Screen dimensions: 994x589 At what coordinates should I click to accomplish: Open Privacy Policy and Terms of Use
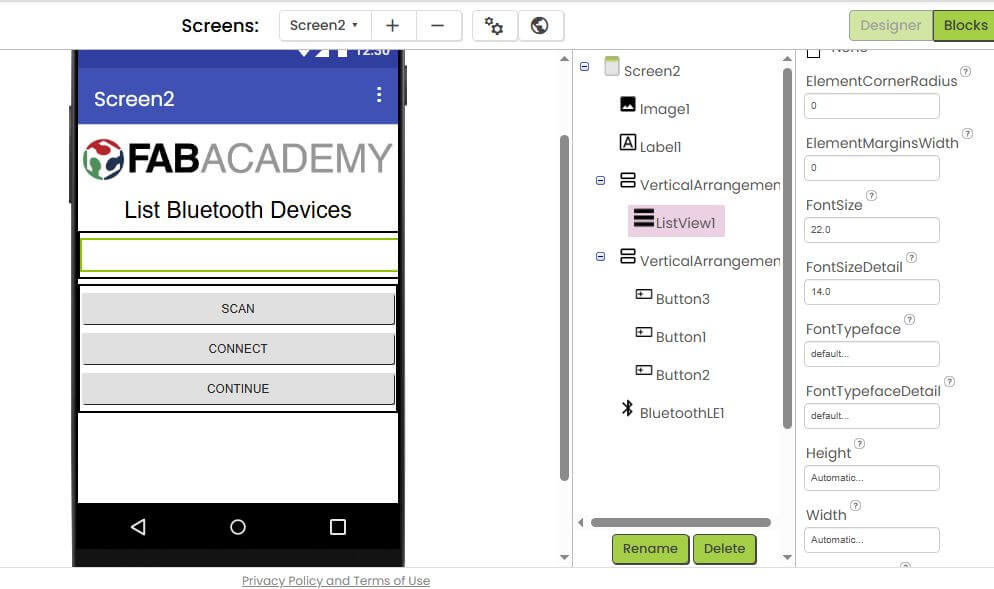pyautogui.click(x=336, y=581)
